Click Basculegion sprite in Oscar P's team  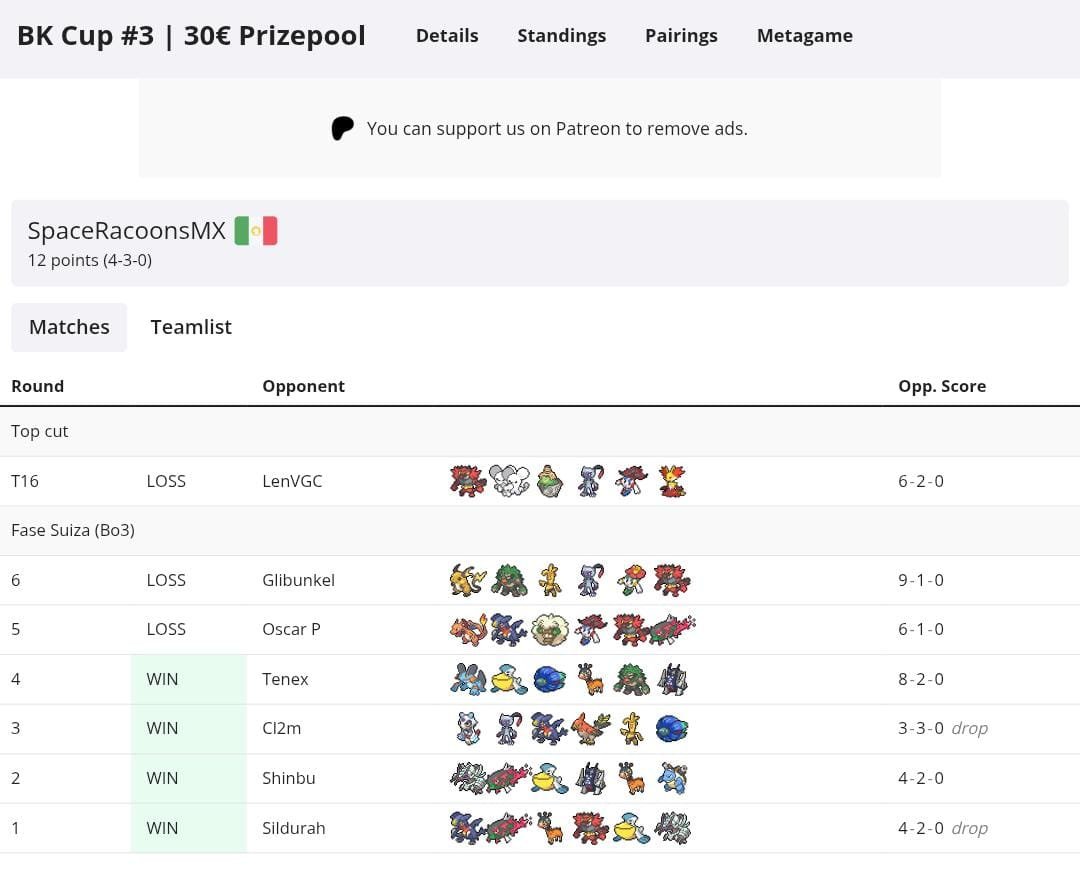[x=672, y=629]
